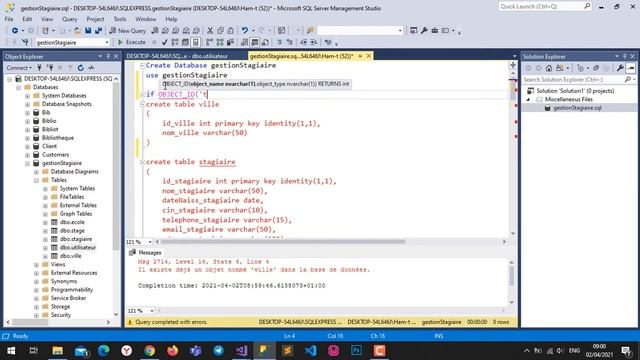Click the Copy toolbar icon

[220, 31]
